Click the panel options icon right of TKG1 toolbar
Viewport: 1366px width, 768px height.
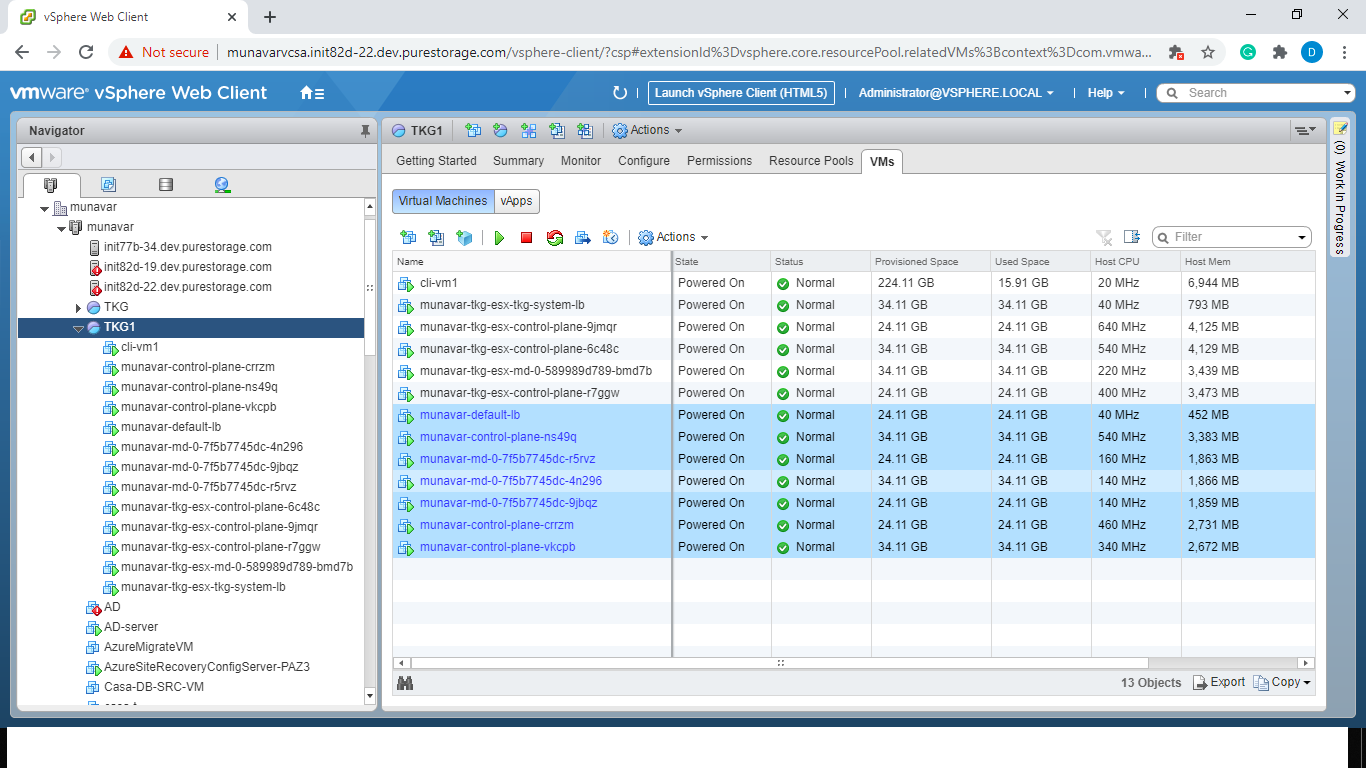[x=1304, y=130]
